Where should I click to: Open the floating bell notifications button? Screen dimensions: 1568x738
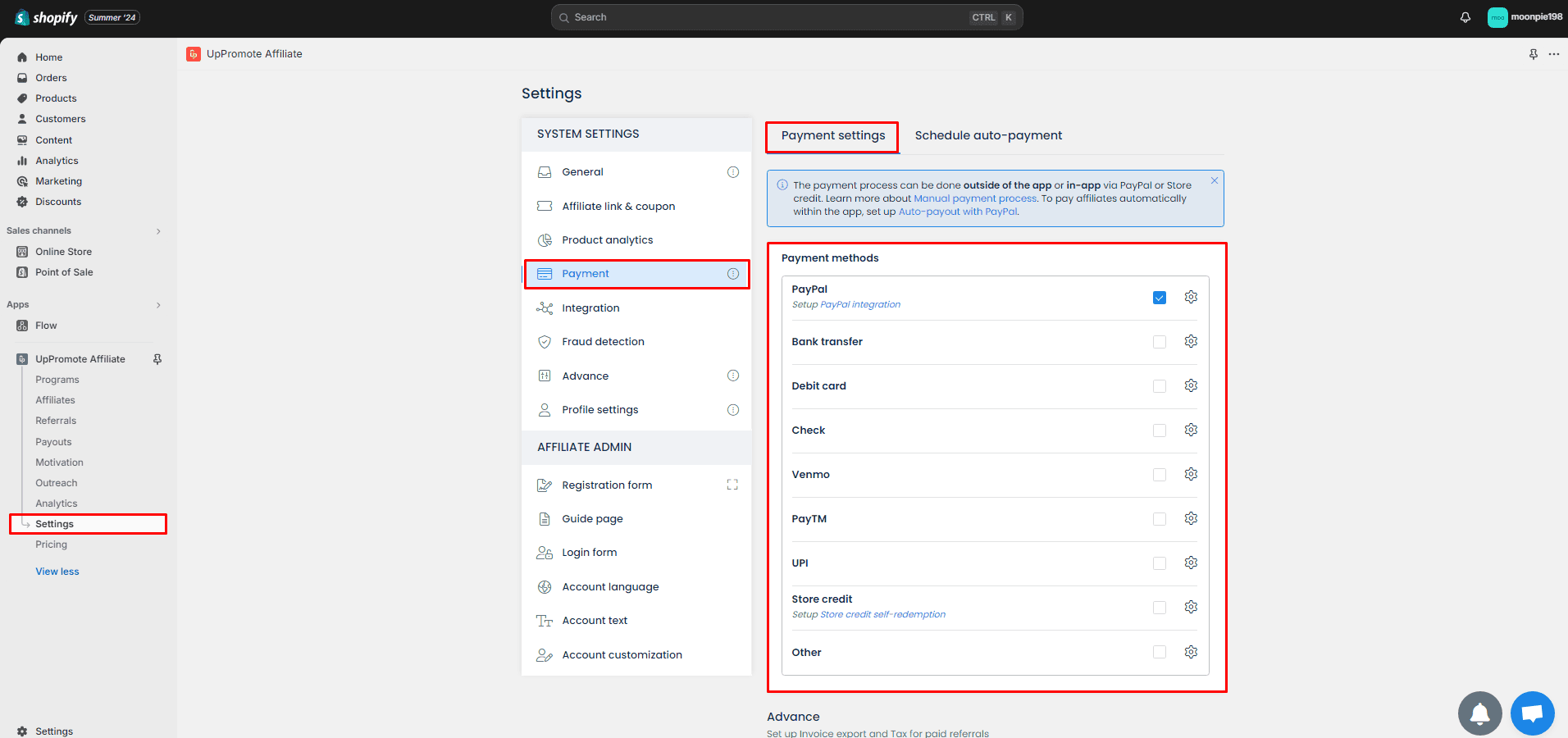coord(1480,713)
